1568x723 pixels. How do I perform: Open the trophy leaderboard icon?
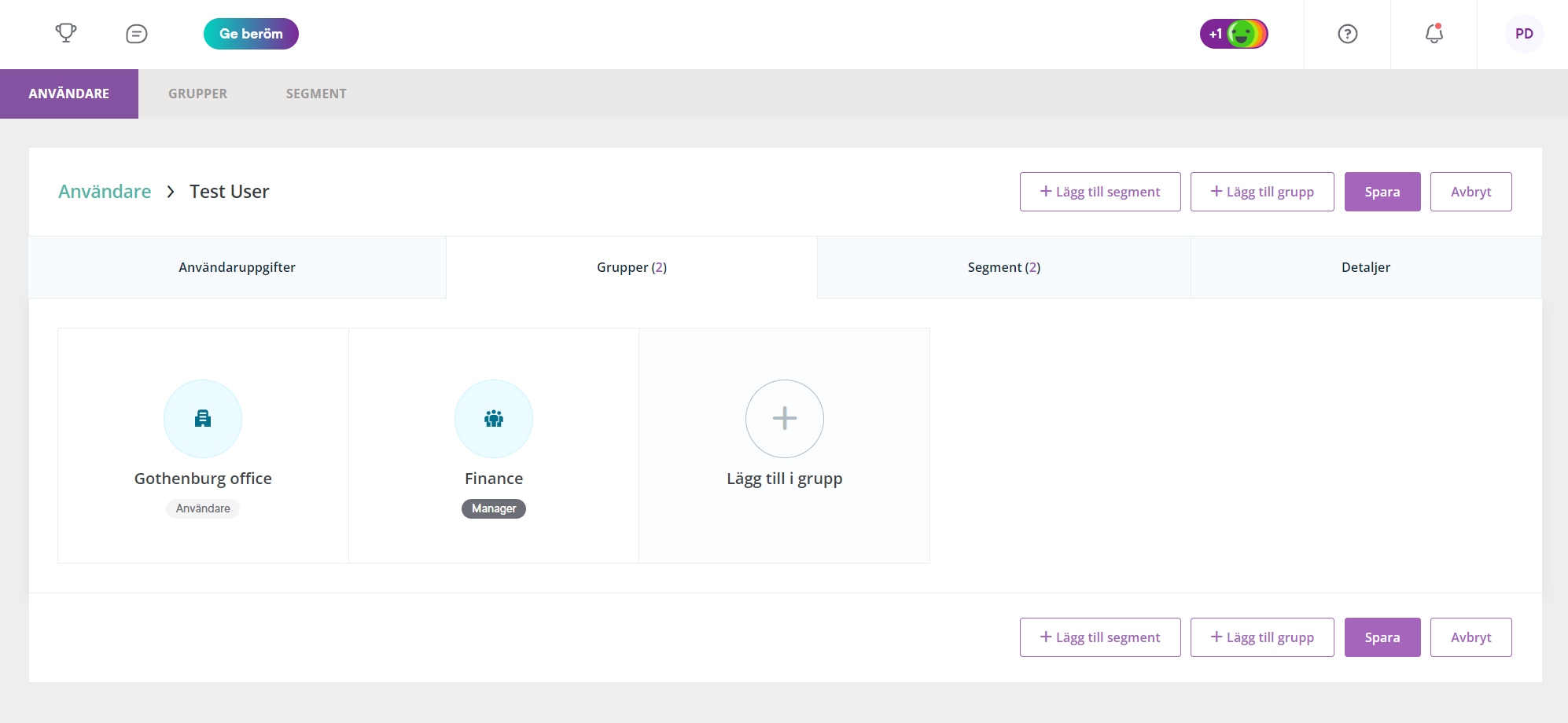pos(66,33)
